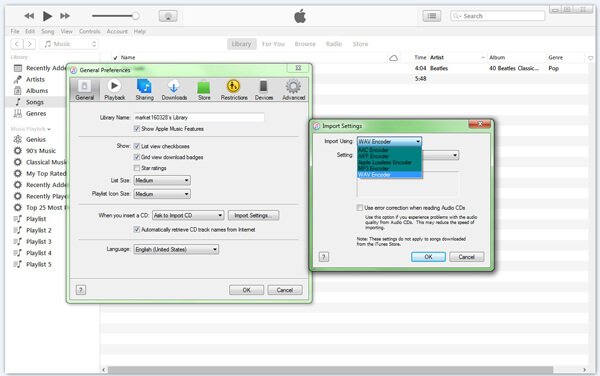
Task: Open the Song menu
Action: pos(48,31)
